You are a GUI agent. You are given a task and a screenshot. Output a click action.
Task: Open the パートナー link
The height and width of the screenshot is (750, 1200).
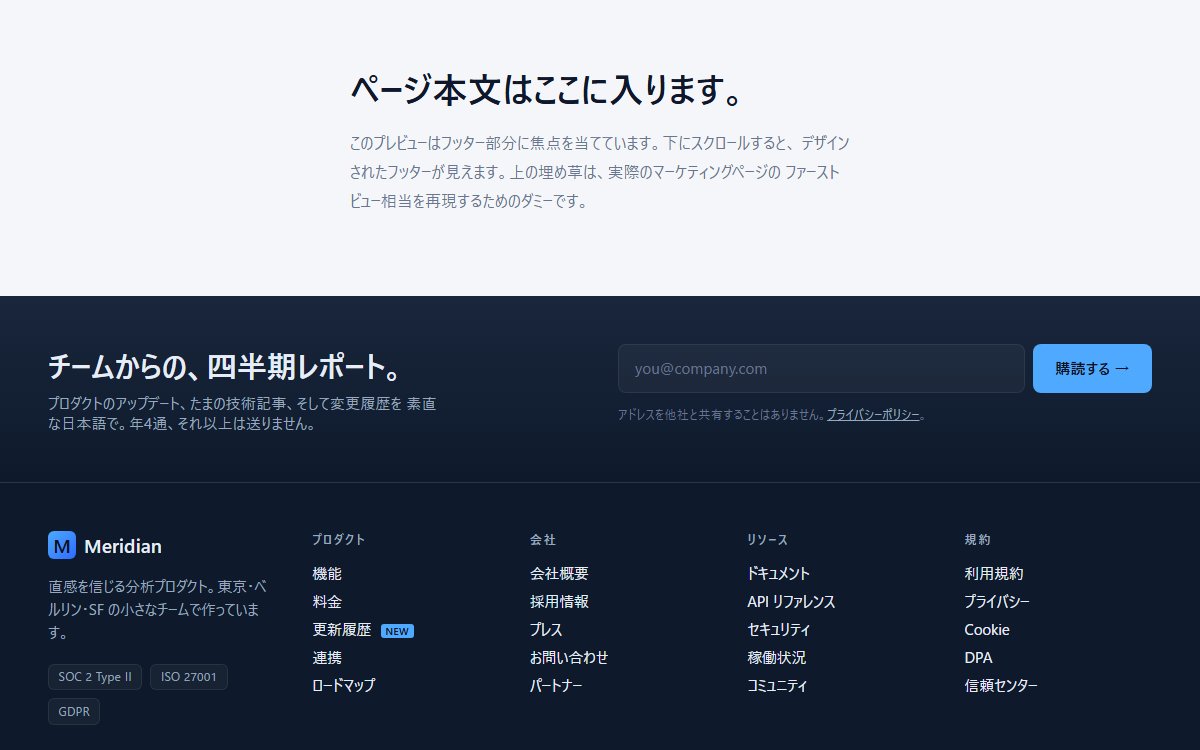(x=556, y=686)
